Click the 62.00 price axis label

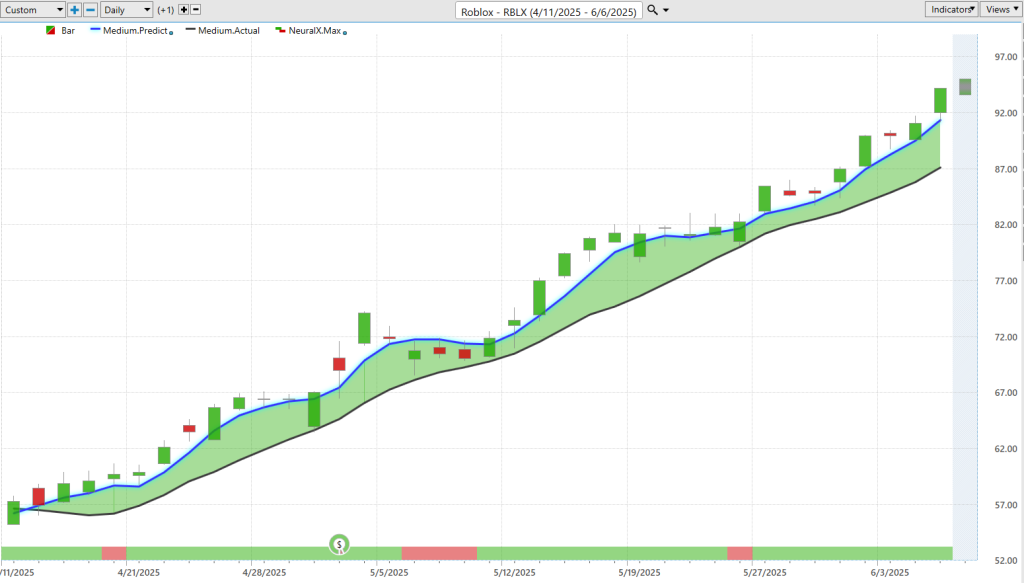[1006, 449]
